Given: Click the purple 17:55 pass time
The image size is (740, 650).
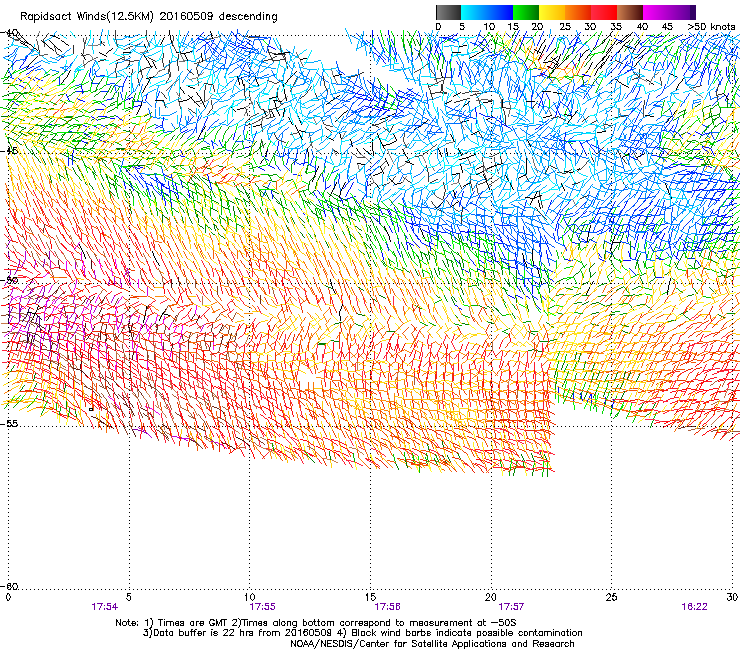Looking at the screenshot, I should tap(262, 607).
